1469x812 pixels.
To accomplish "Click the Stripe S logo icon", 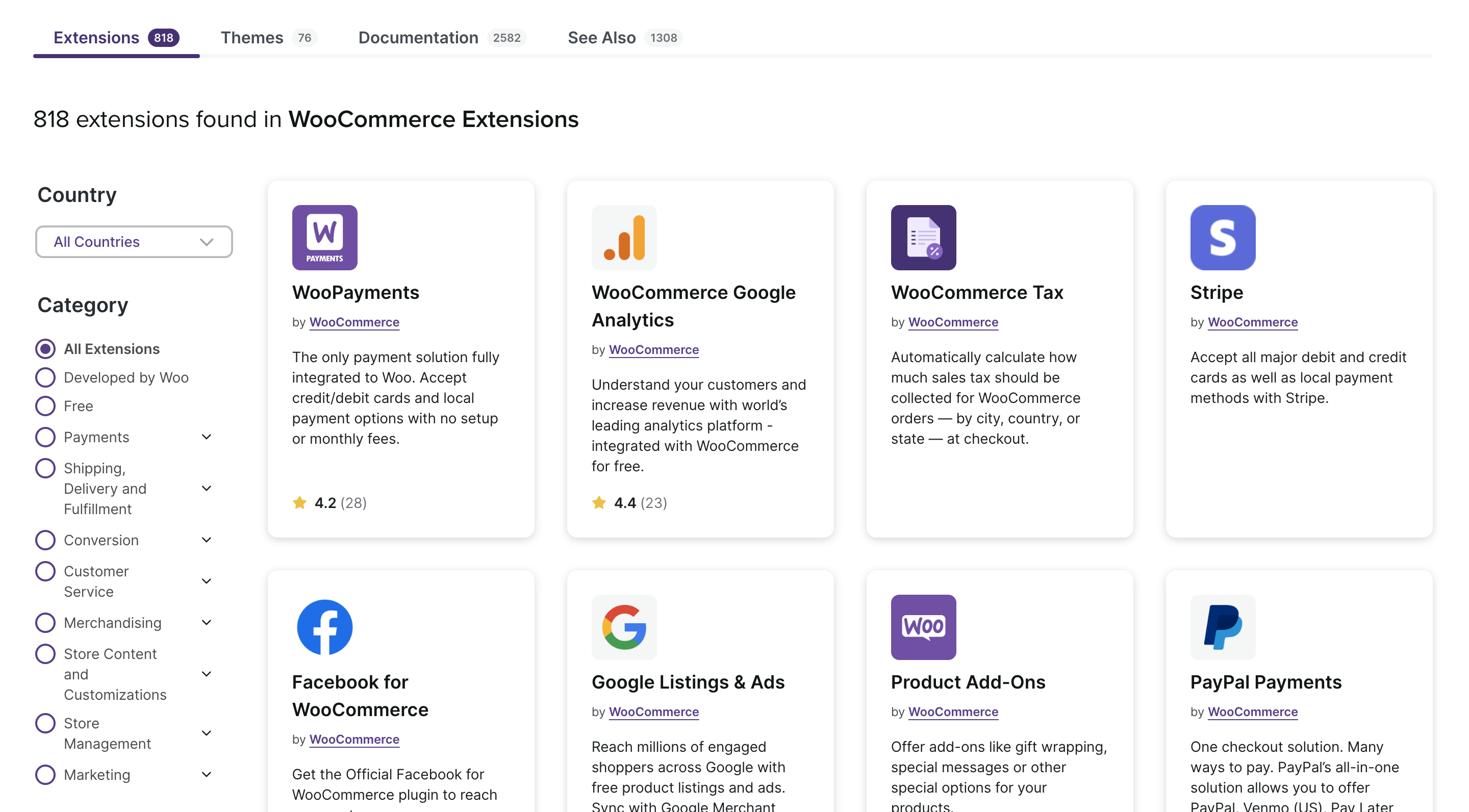I will (1223, 237).
